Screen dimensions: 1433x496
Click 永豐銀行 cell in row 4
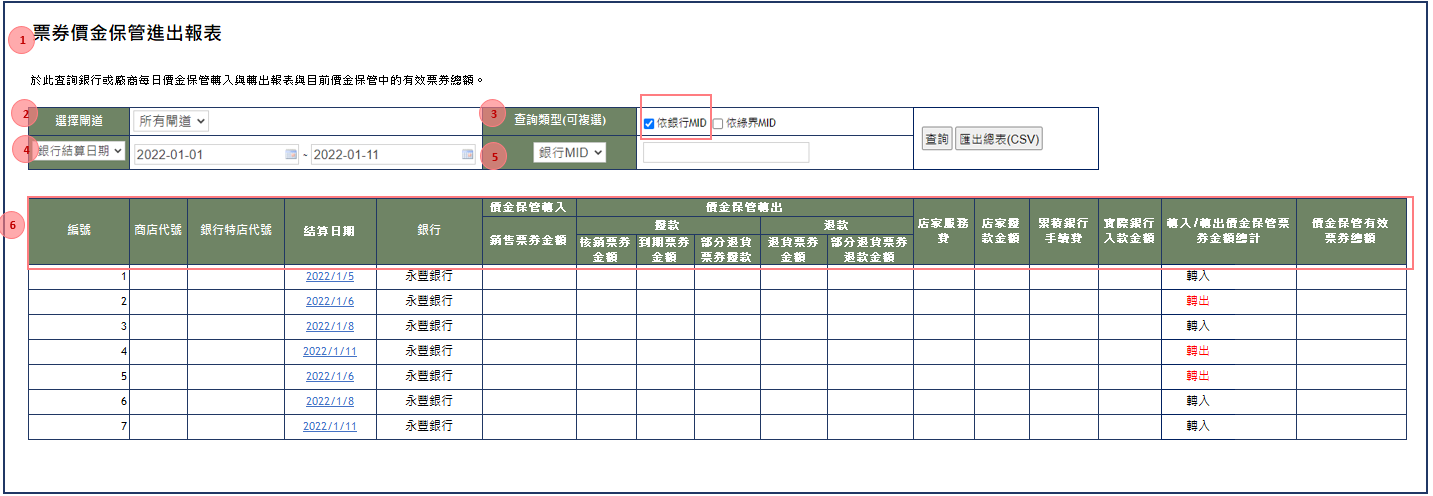[x=429, y=351]
